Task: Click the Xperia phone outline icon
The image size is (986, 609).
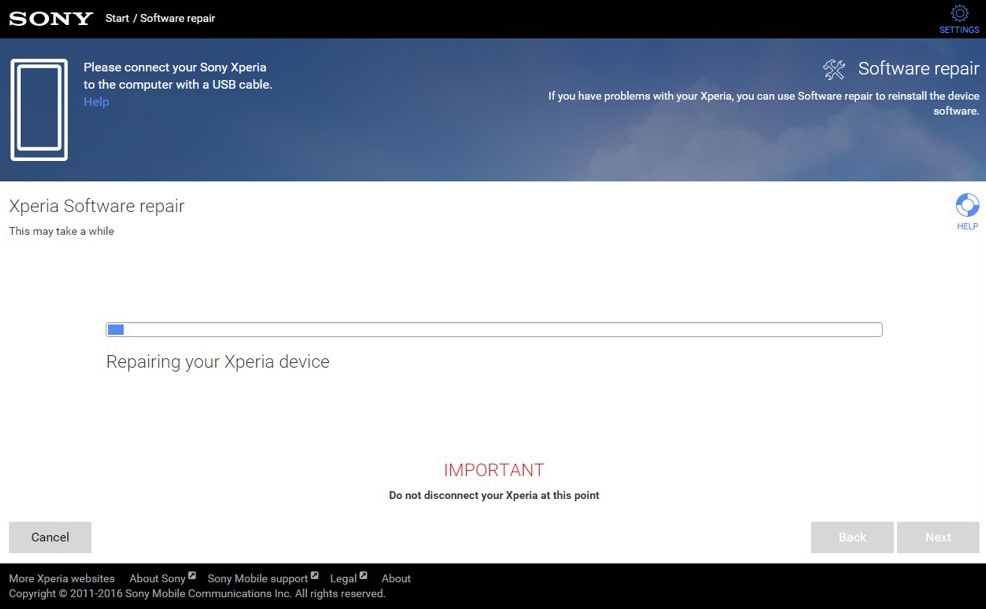Action: click(x=39, y=109)
